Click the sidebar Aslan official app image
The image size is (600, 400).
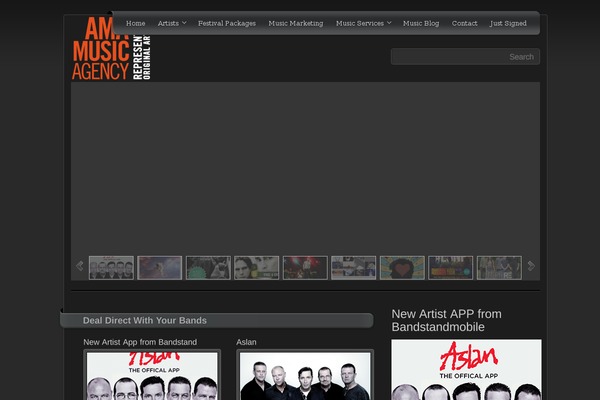(x=466, y=370)
